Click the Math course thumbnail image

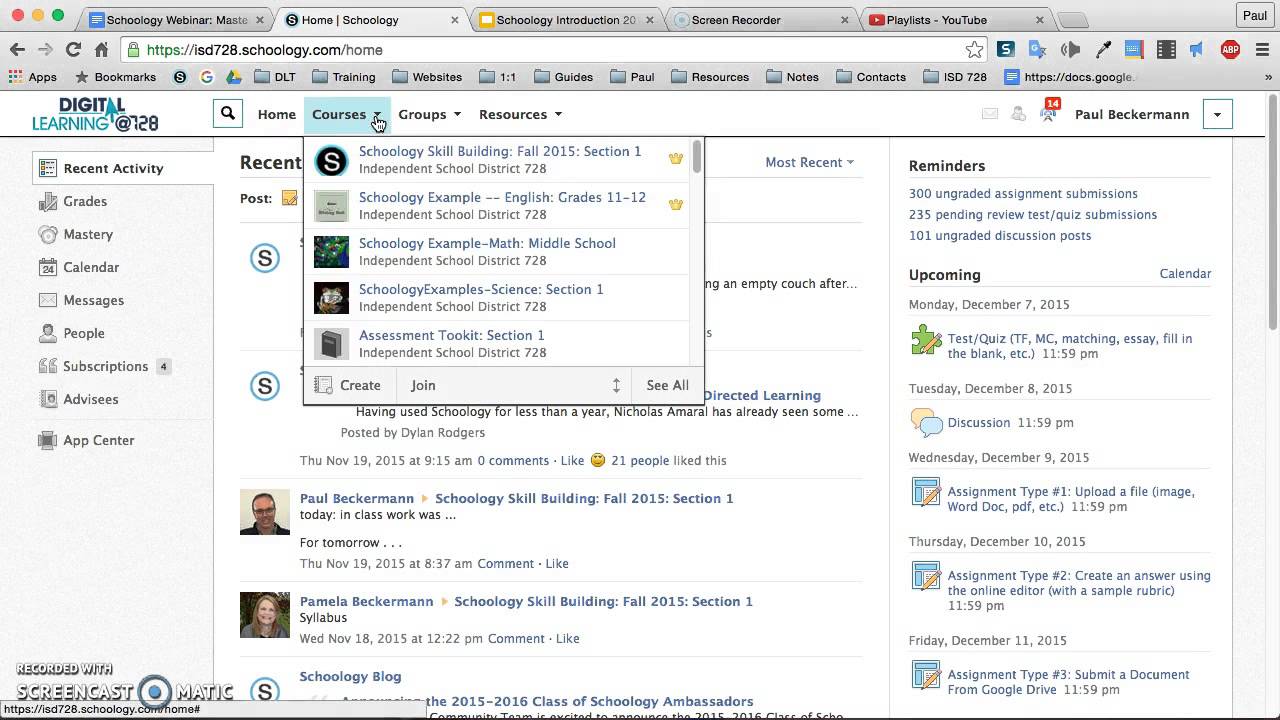tap(331, 252)
